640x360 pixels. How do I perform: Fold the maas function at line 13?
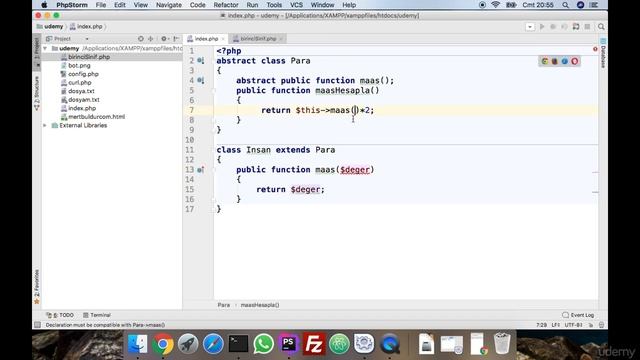tap(213, 170)
